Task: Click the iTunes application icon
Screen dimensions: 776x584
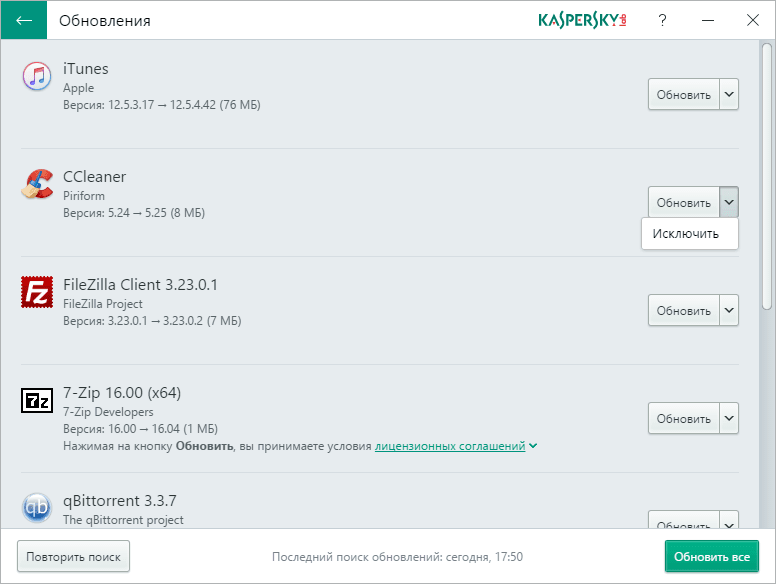Action: [37, 76]
